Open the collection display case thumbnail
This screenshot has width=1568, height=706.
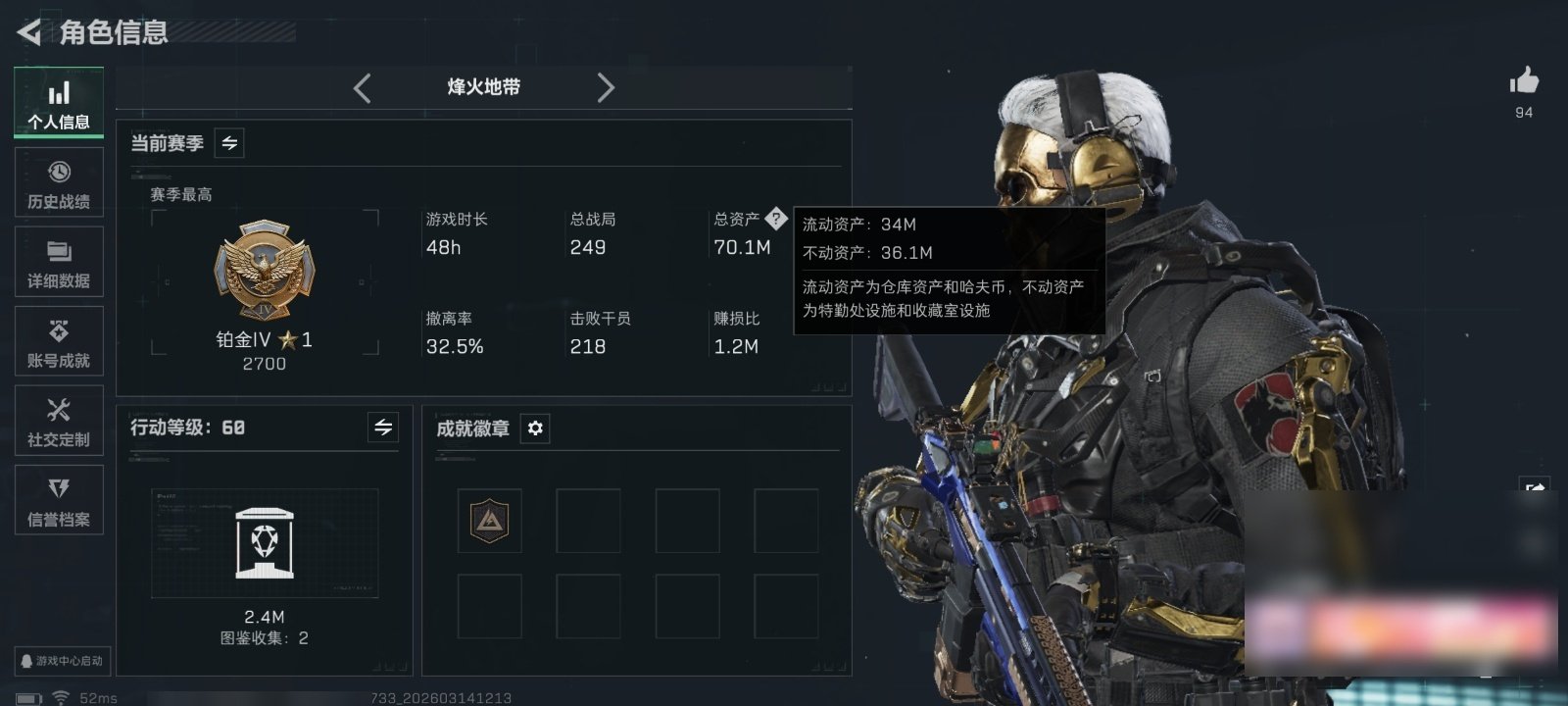265,543
